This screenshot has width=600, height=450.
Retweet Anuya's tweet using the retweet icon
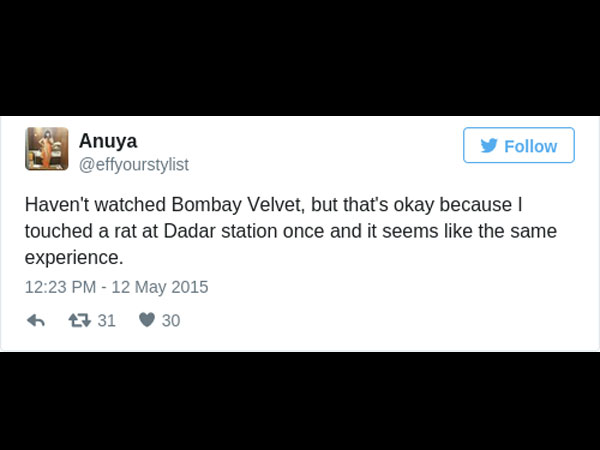click(x=78, y=321)
